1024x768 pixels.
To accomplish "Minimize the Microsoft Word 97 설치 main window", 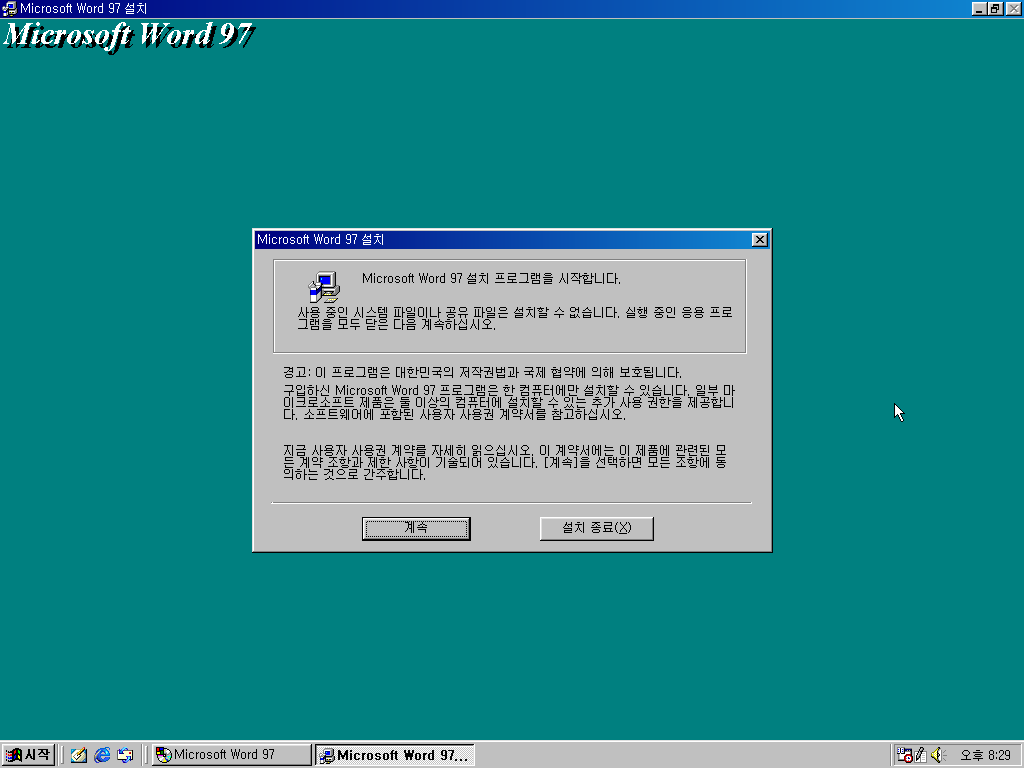I will tap(979, 8).
